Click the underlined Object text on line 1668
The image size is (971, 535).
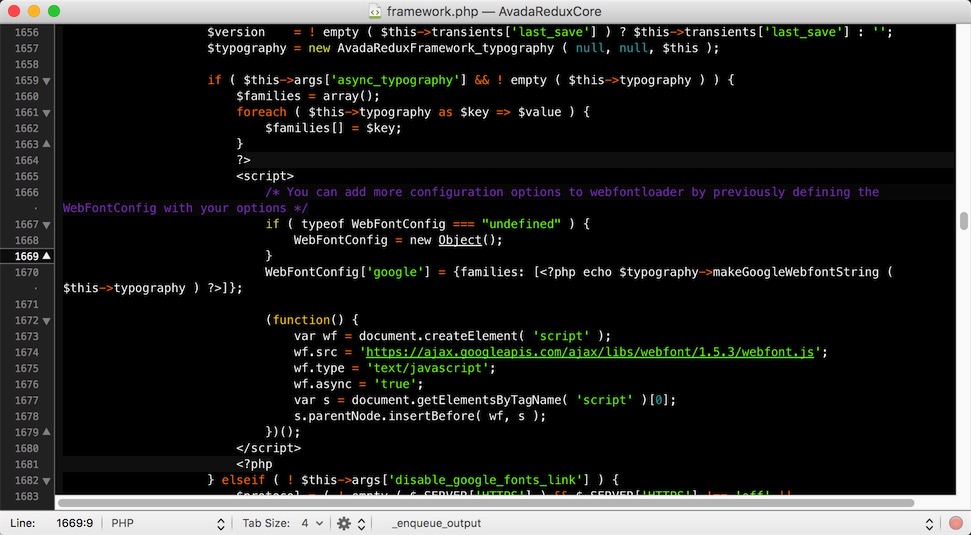[459, 240]
